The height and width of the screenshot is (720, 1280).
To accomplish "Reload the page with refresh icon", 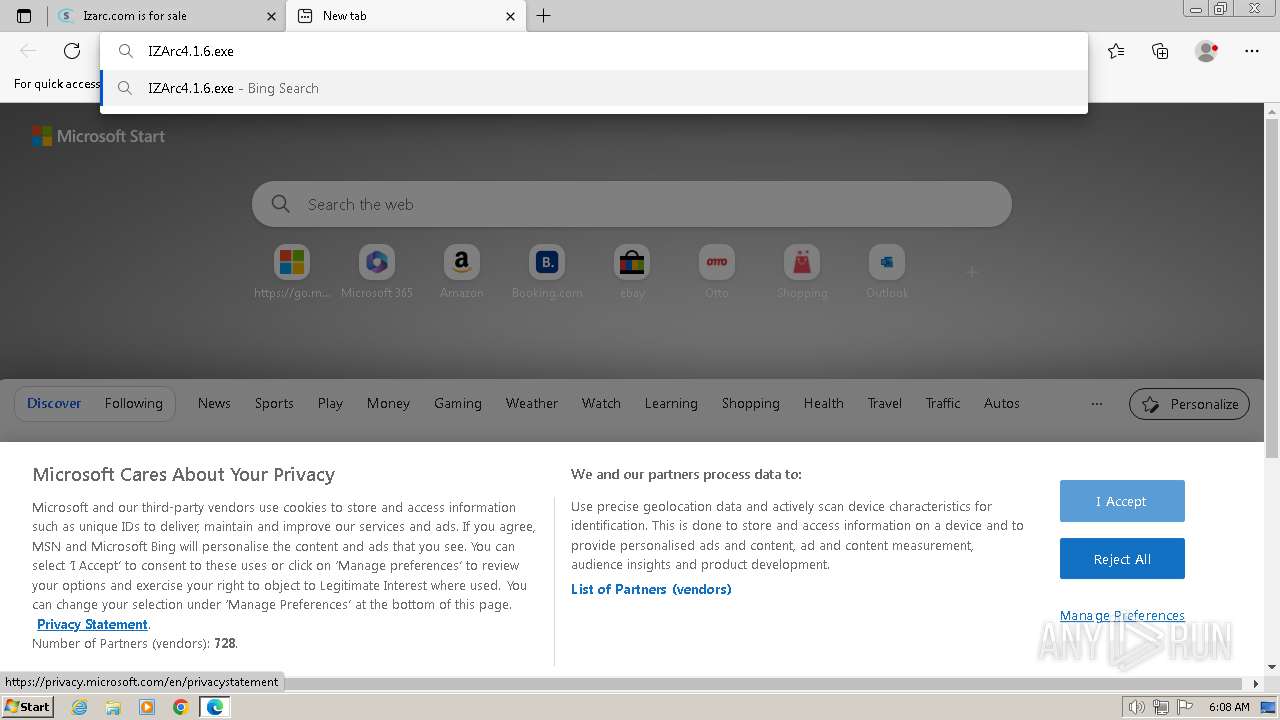I will click(x=72, y=51).
